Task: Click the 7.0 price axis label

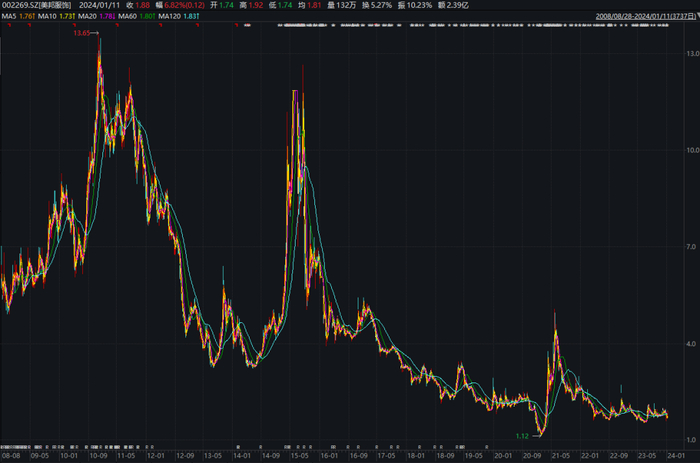Action: tap(691, 247)
